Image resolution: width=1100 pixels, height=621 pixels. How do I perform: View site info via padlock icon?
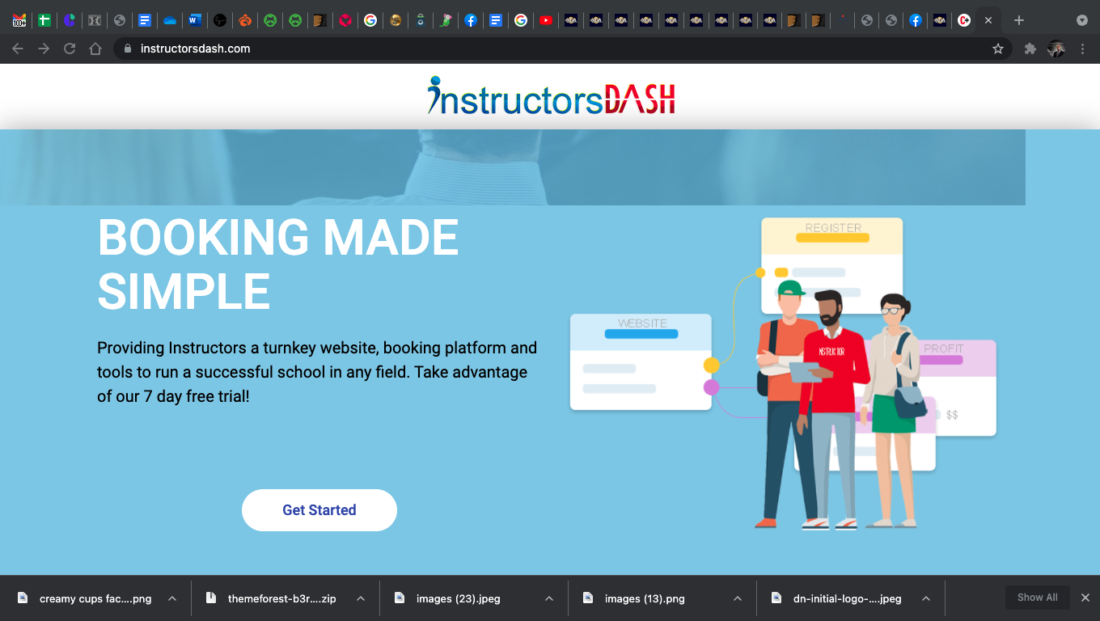tap(126, 49)
